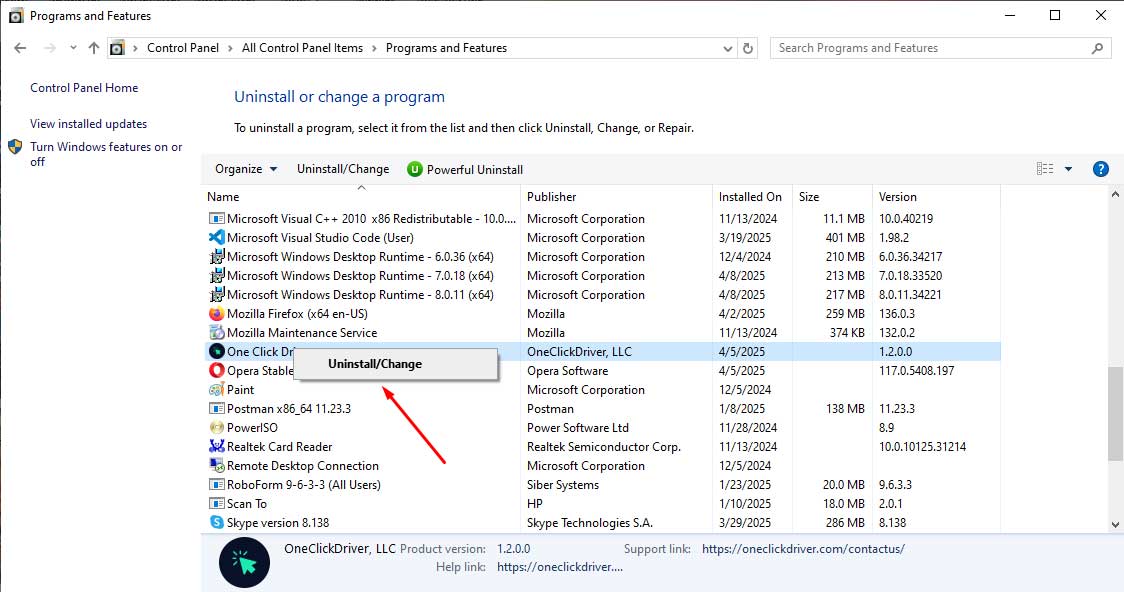Click the Skype program icon
This screenshot has width=1124, height=592.
pos(216,523)
